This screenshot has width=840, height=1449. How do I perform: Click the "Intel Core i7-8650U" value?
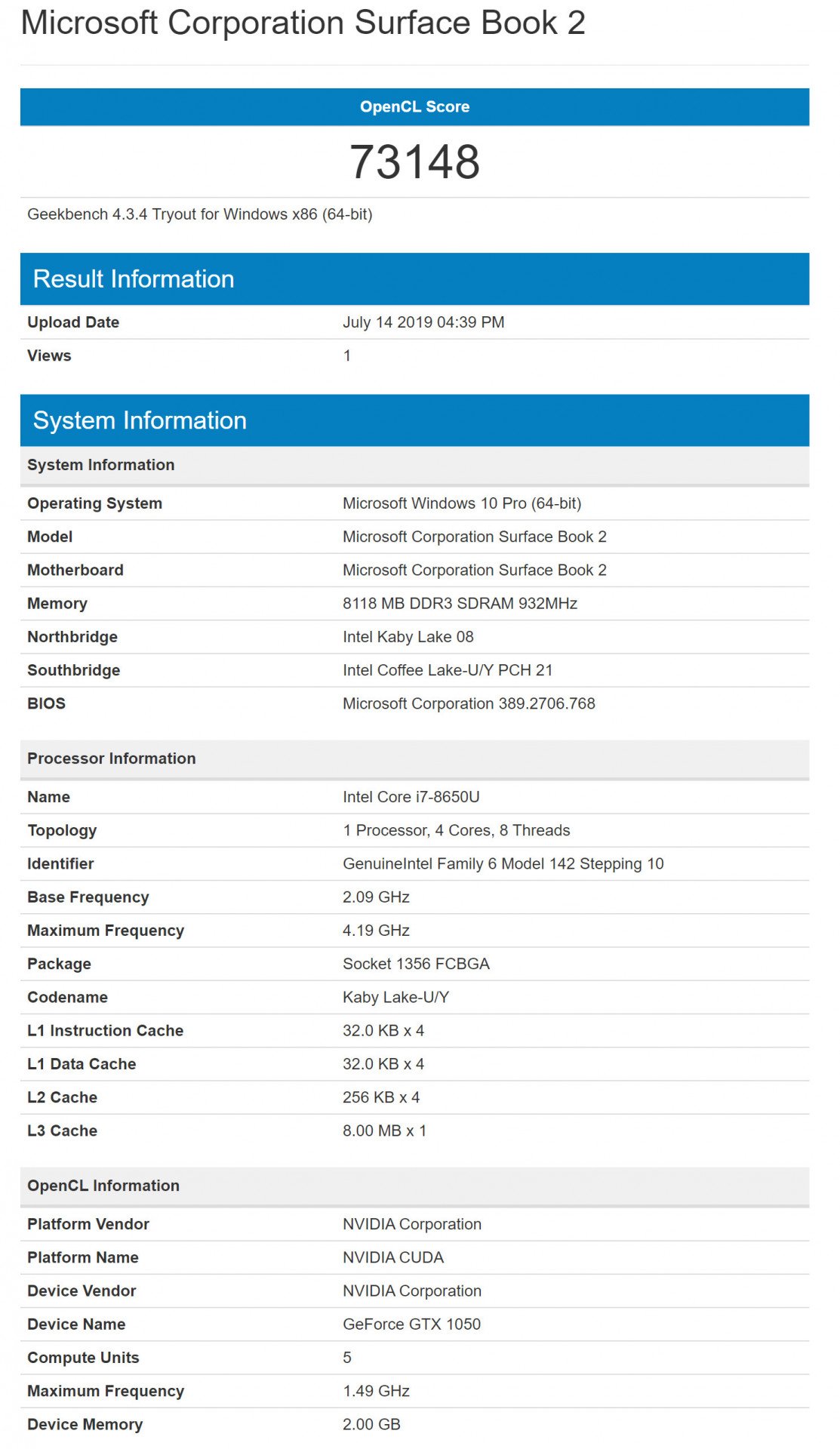(411, 797)
